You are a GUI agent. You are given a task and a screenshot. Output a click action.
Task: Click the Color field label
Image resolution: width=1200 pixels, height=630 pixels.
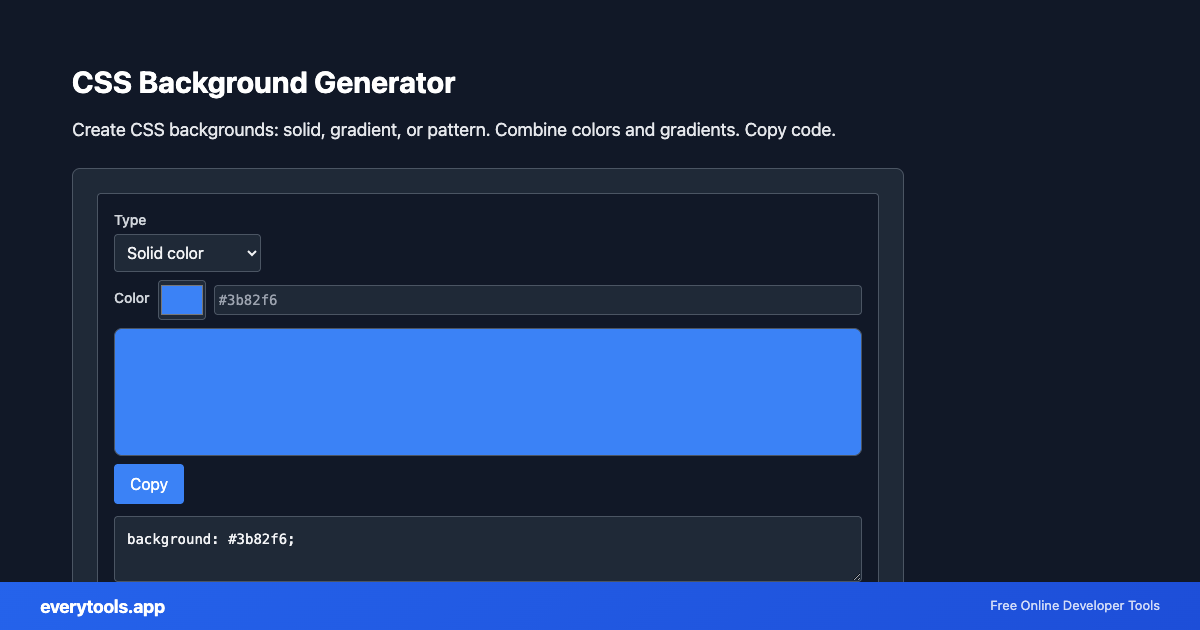point(132,298)
